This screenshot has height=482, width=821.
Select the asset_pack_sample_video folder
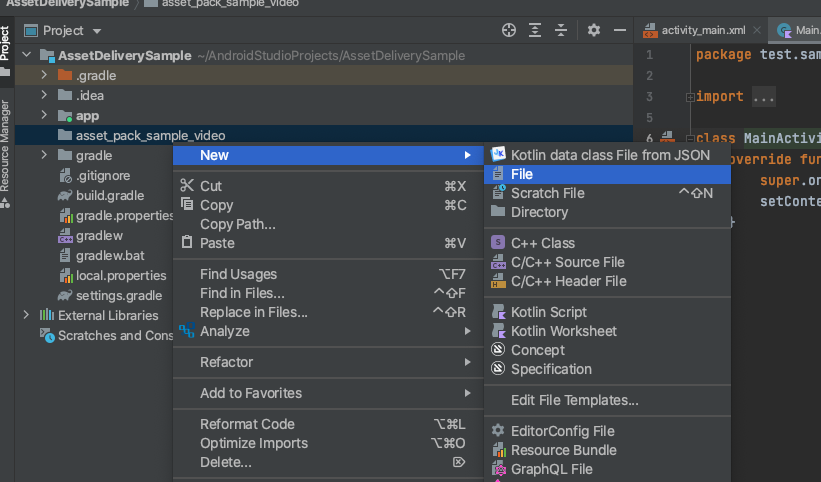[324, 136]
